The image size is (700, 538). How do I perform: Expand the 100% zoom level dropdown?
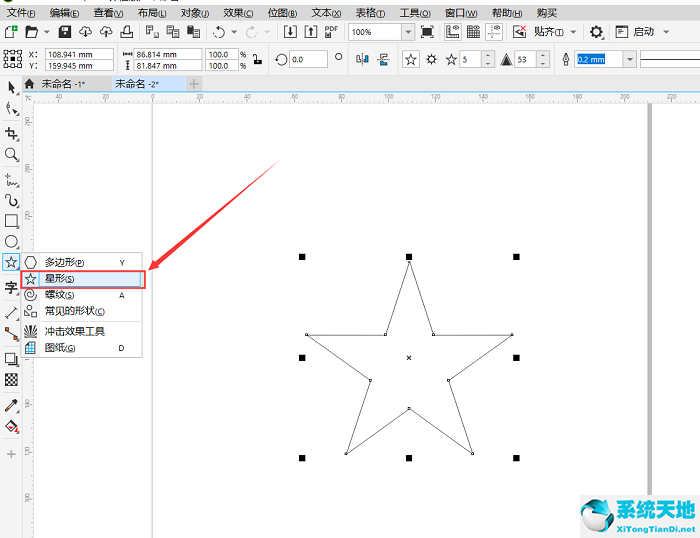(407, 33)
